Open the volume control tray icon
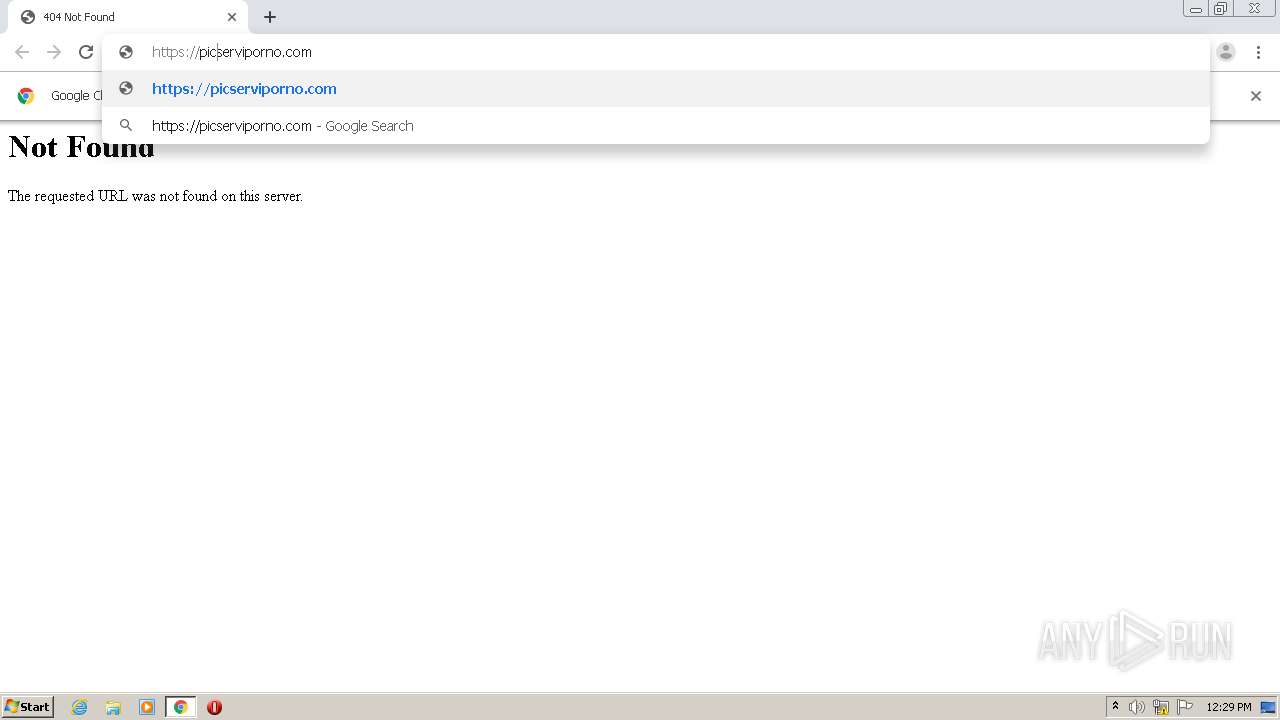 point(1137,707)
